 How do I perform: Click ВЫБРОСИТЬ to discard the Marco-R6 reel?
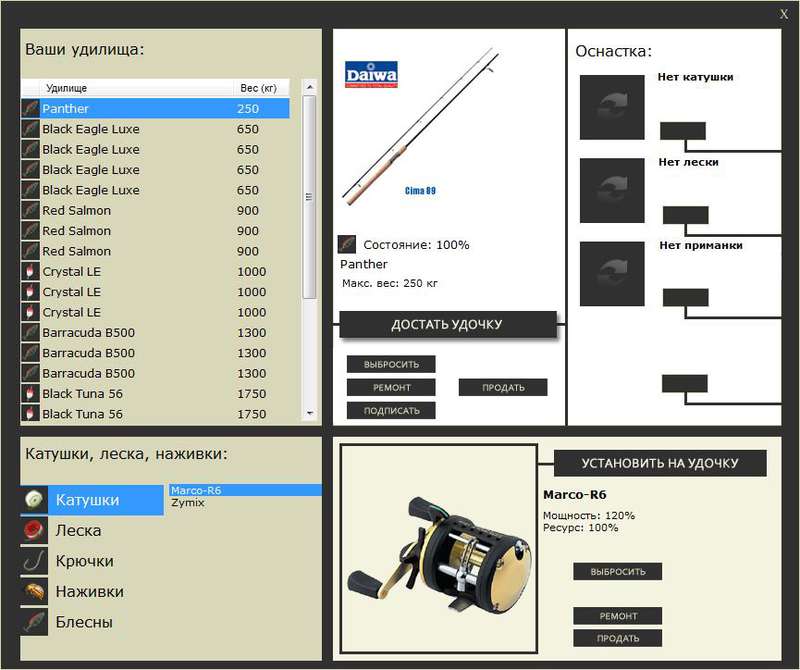(618, 572)
